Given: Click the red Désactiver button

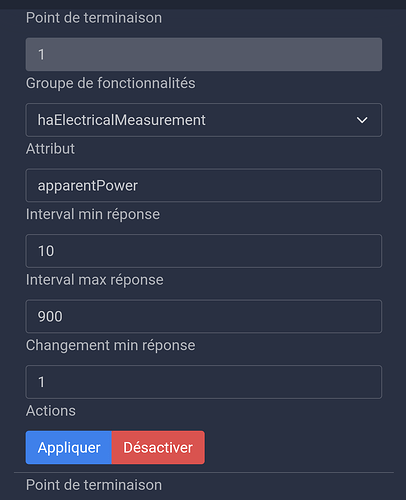Looking at the screenshot, I should [x=158, y=447].
